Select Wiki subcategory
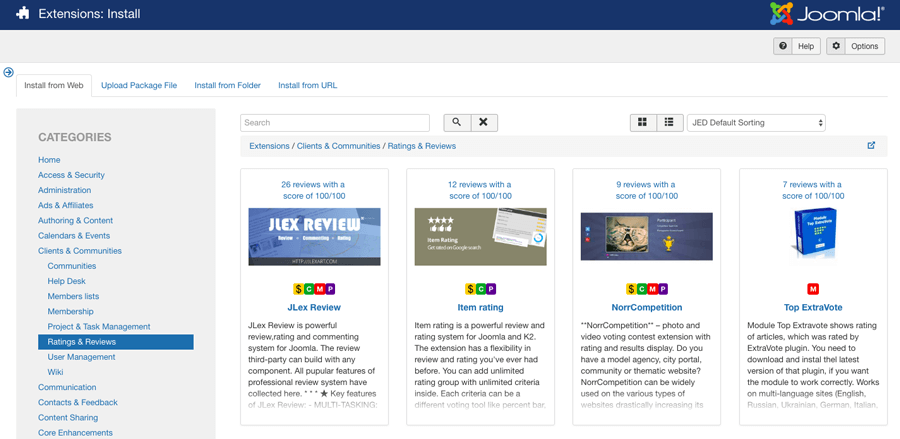 [x=56, y=372]
